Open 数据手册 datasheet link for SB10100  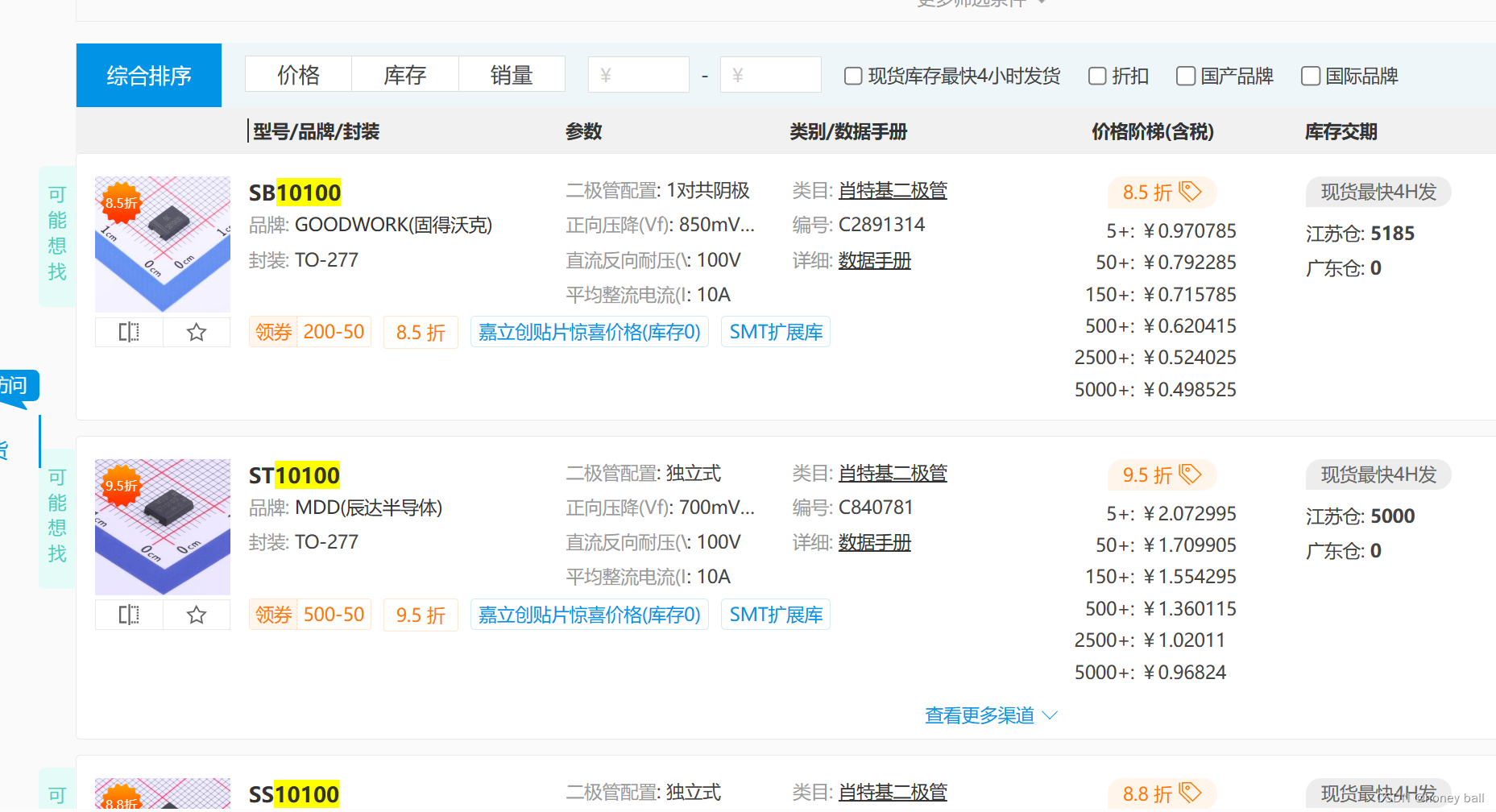(x=875, y=260)
